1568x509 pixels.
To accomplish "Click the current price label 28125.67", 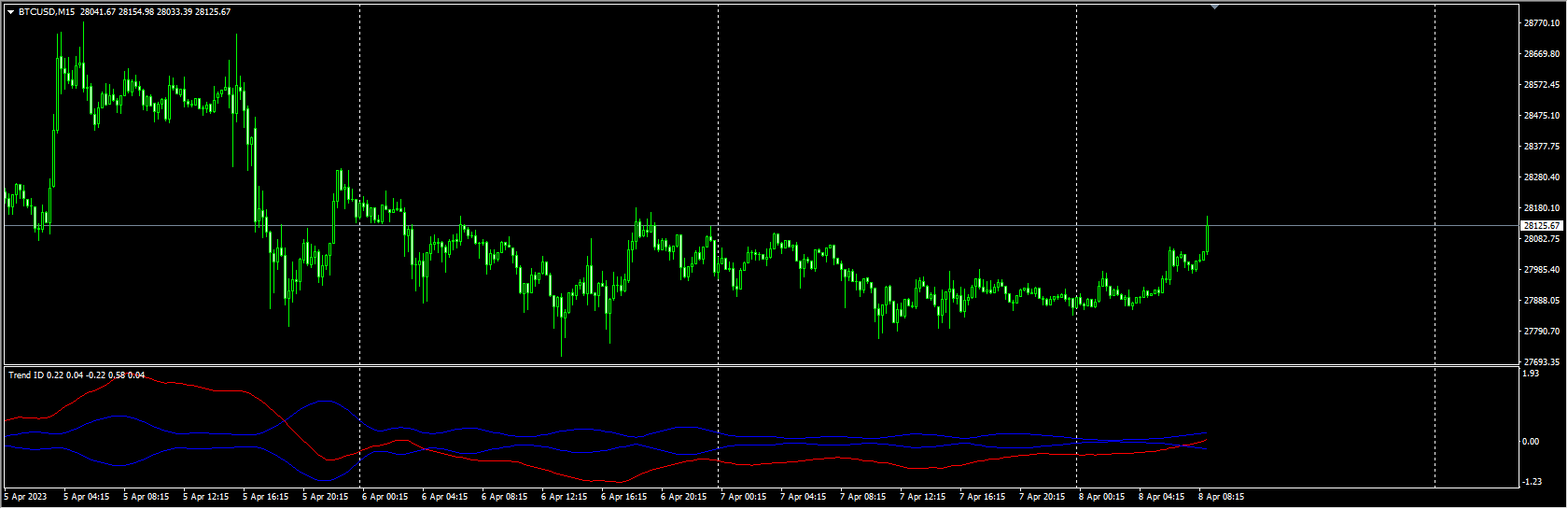I will click(1541, 226).
